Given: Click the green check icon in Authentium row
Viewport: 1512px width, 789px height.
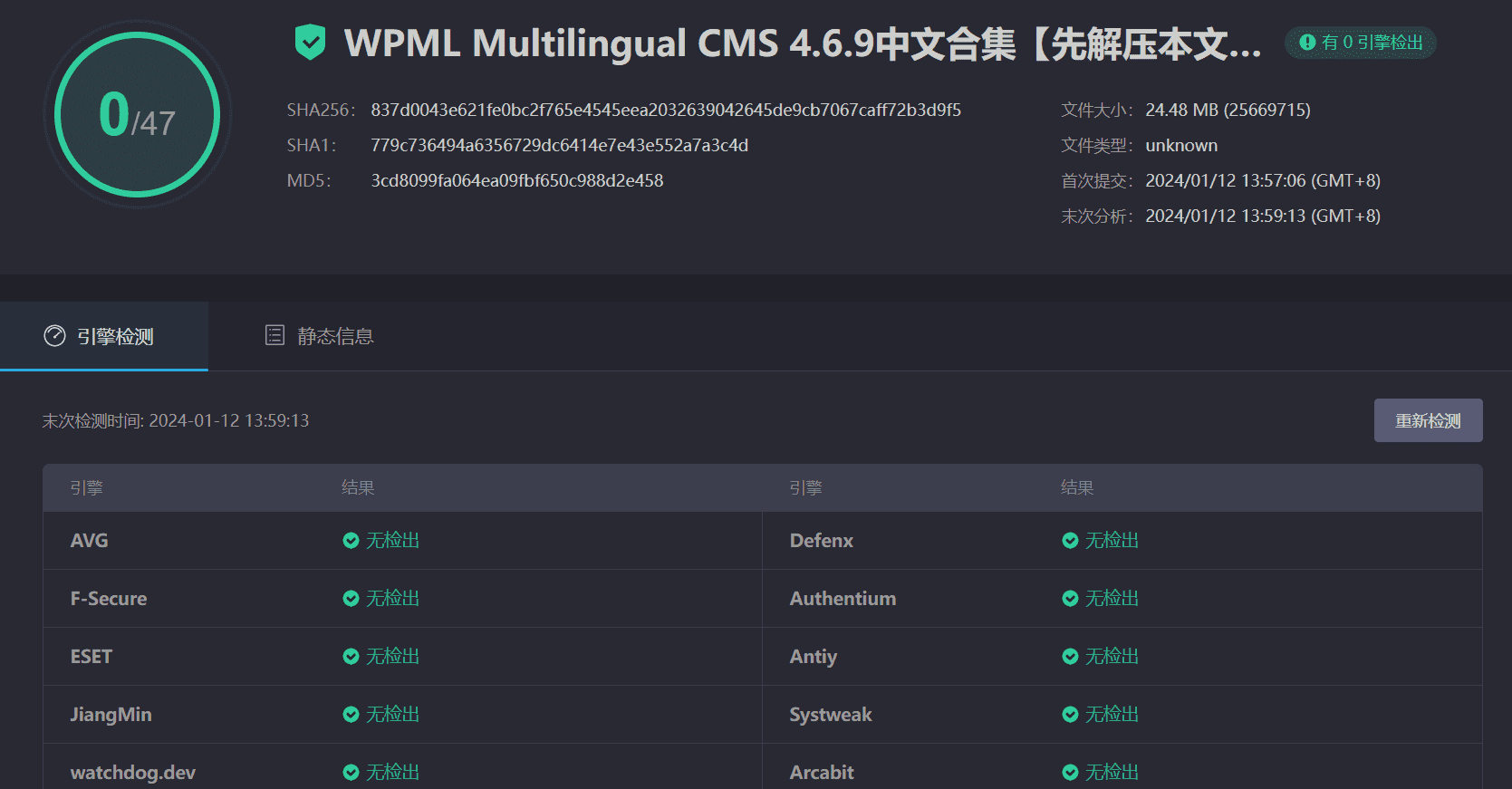Looking at the screenshot, I should [1070, 599].
